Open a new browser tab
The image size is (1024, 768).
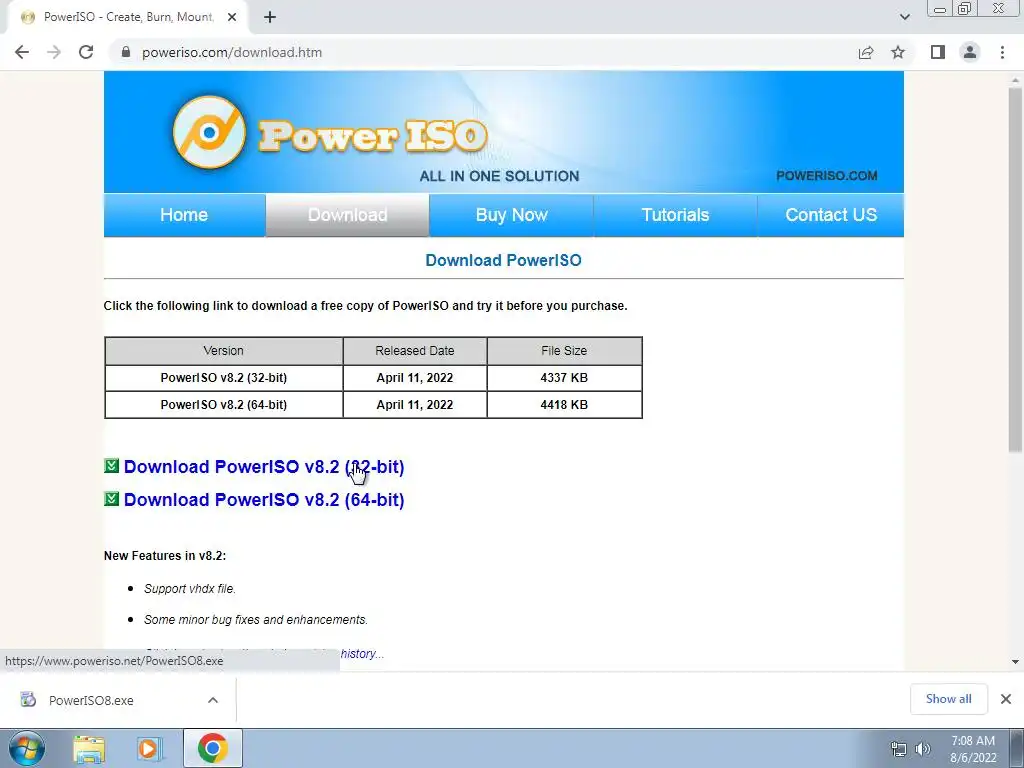[270, 17]
